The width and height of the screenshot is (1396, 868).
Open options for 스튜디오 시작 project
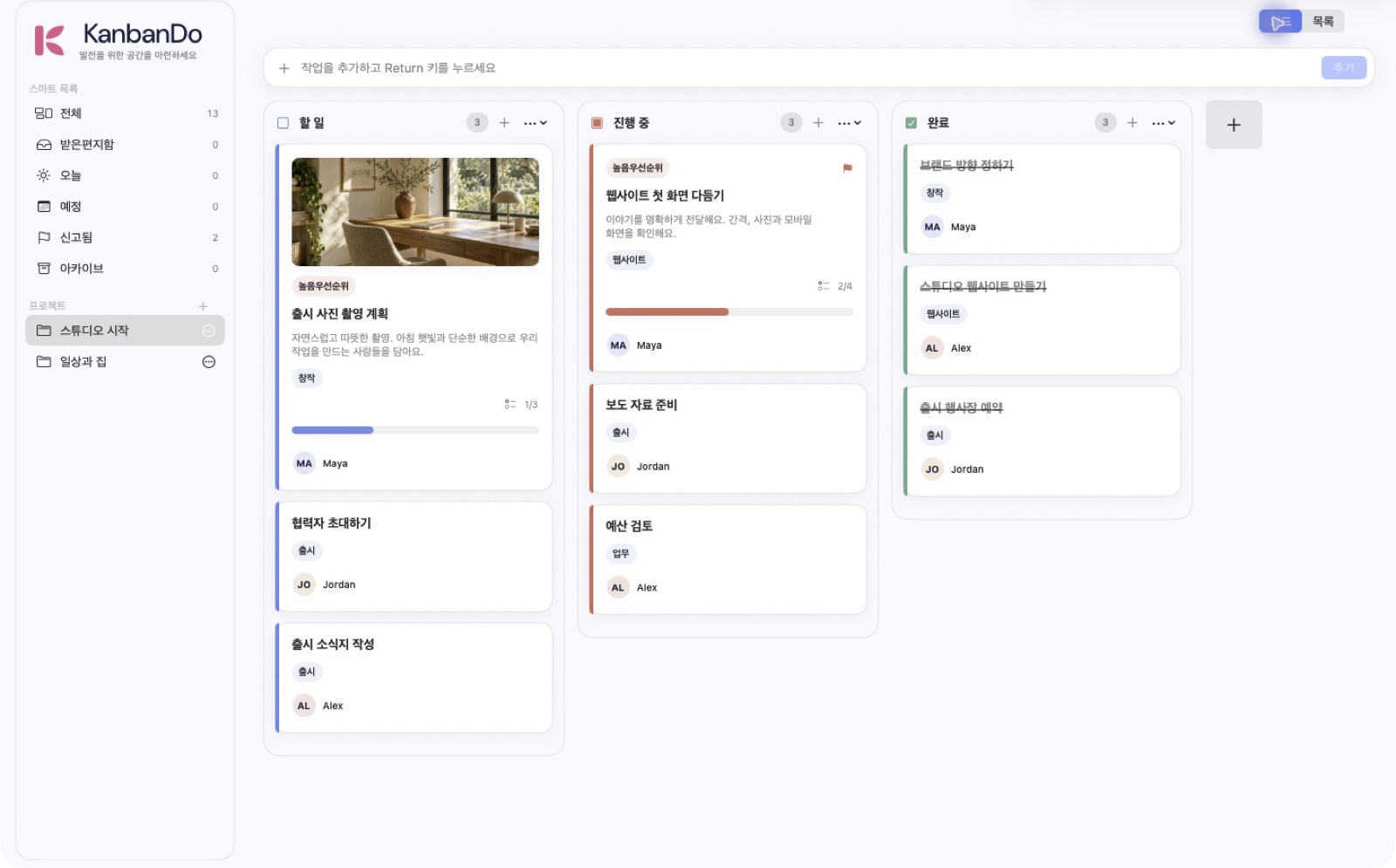coord(209,331)
